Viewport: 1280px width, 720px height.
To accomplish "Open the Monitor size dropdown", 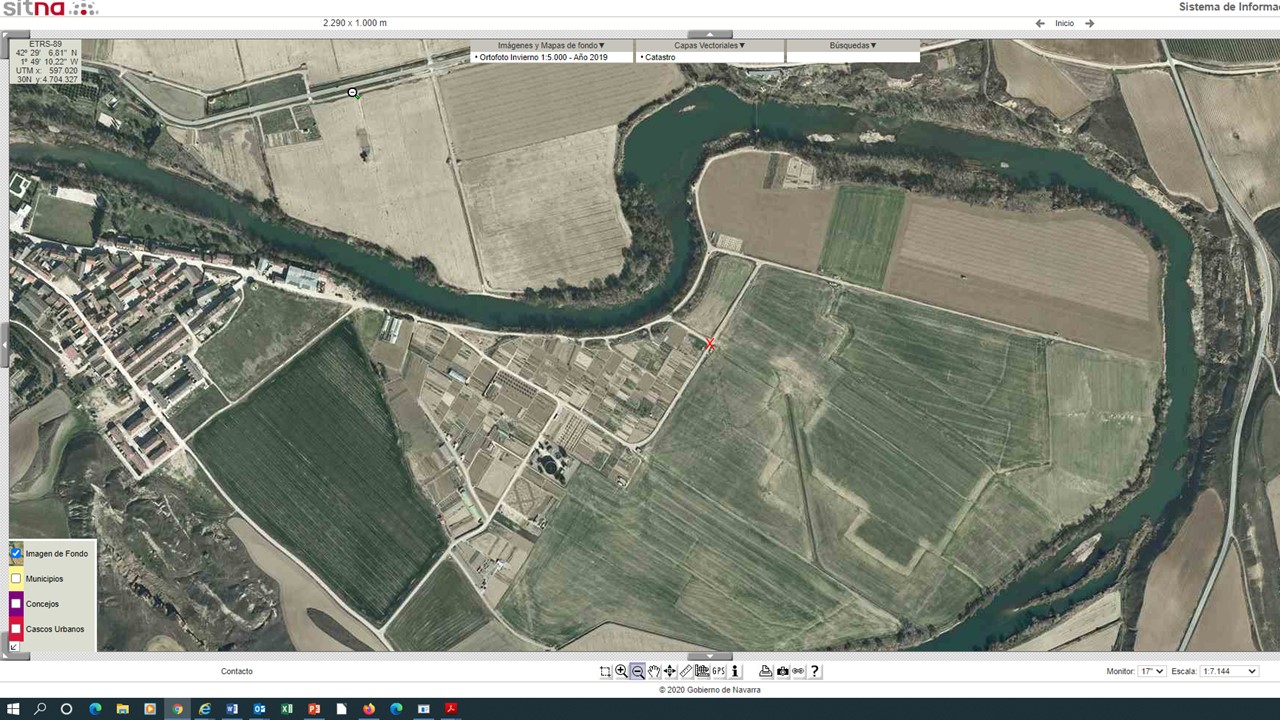I will pos(1152,671).
